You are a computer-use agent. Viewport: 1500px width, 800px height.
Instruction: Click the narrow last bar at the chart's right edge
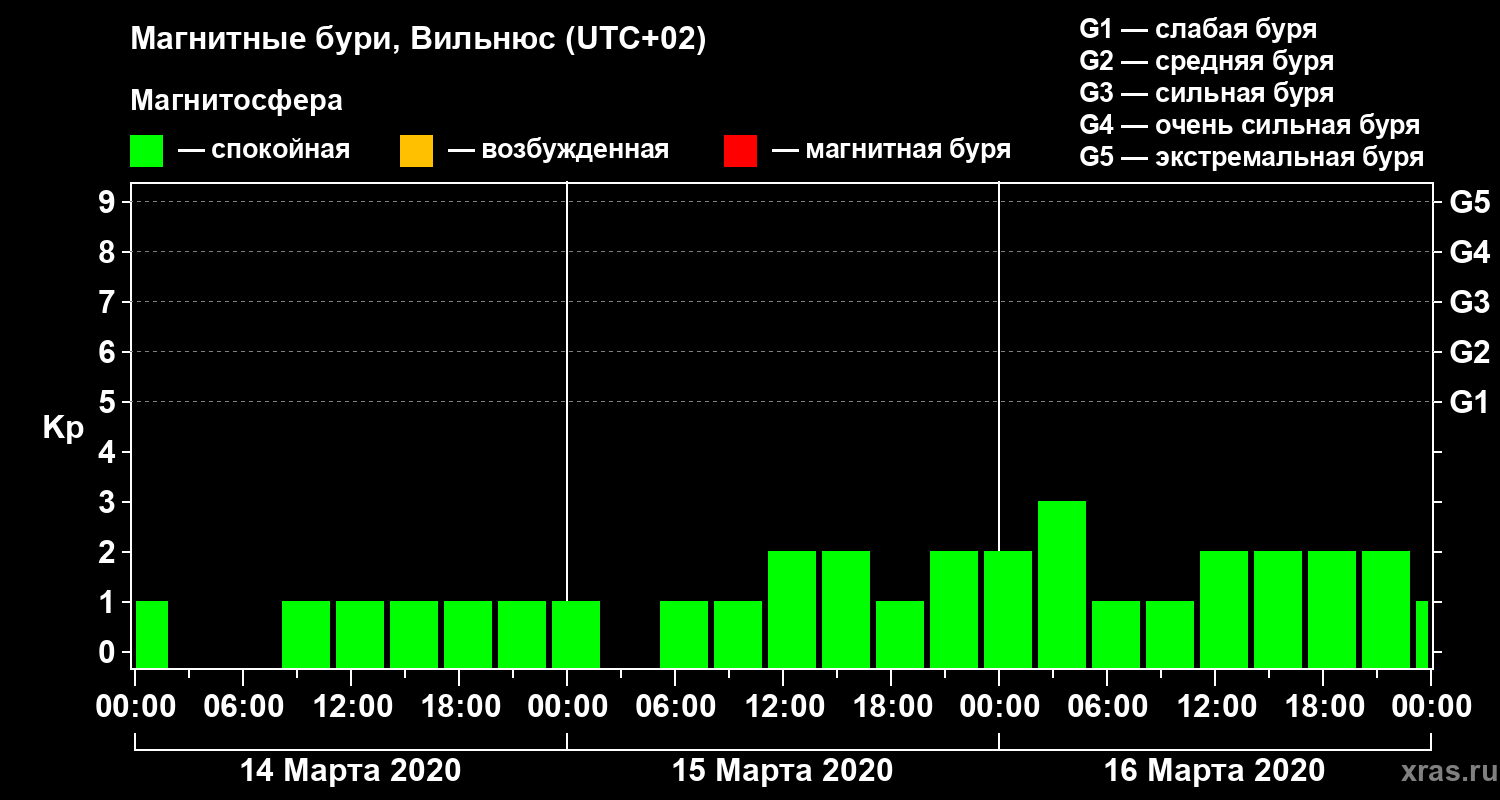[1422, 634]
